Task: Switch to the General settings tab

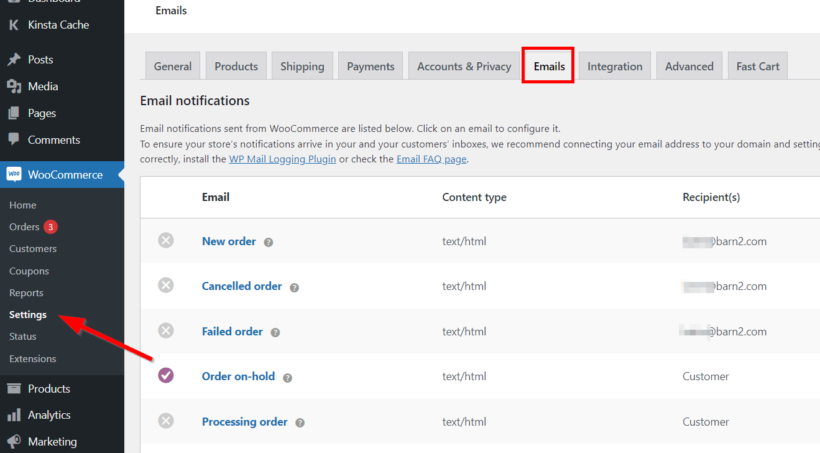Action: click(173, 66)
